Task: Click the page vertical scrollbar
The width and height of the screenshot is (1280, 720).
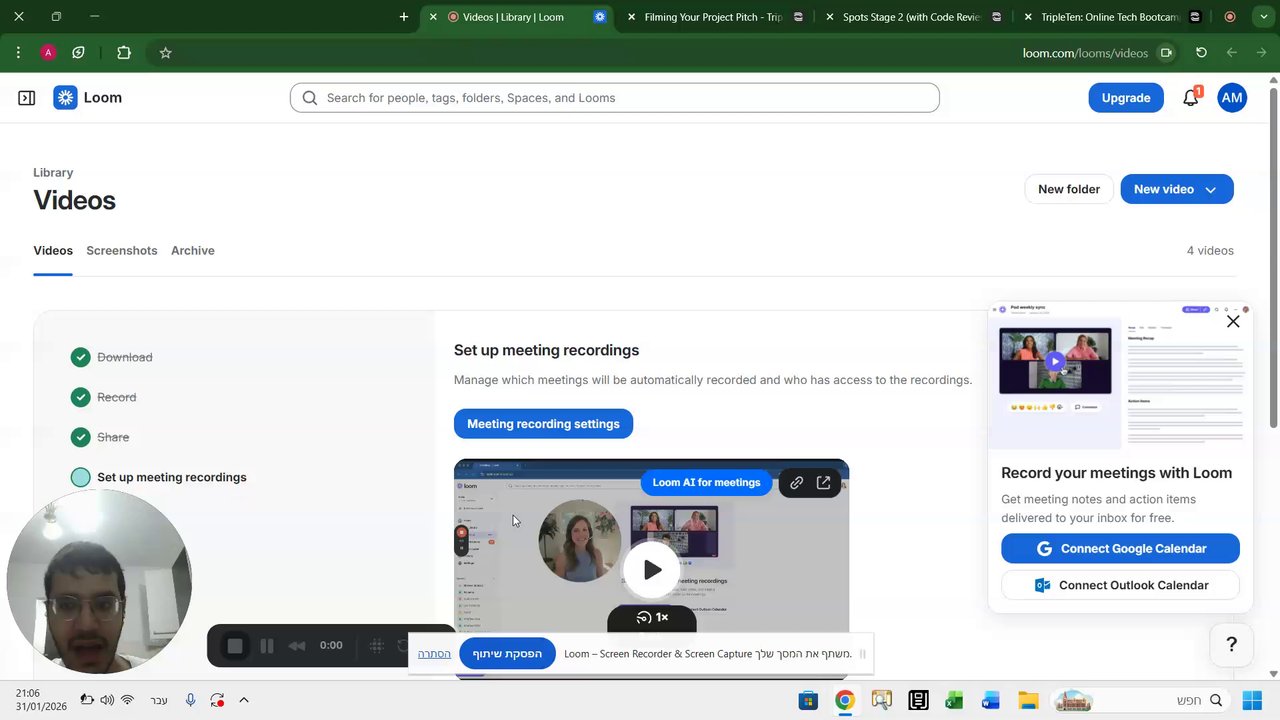Action: (x=1273, y=260)
